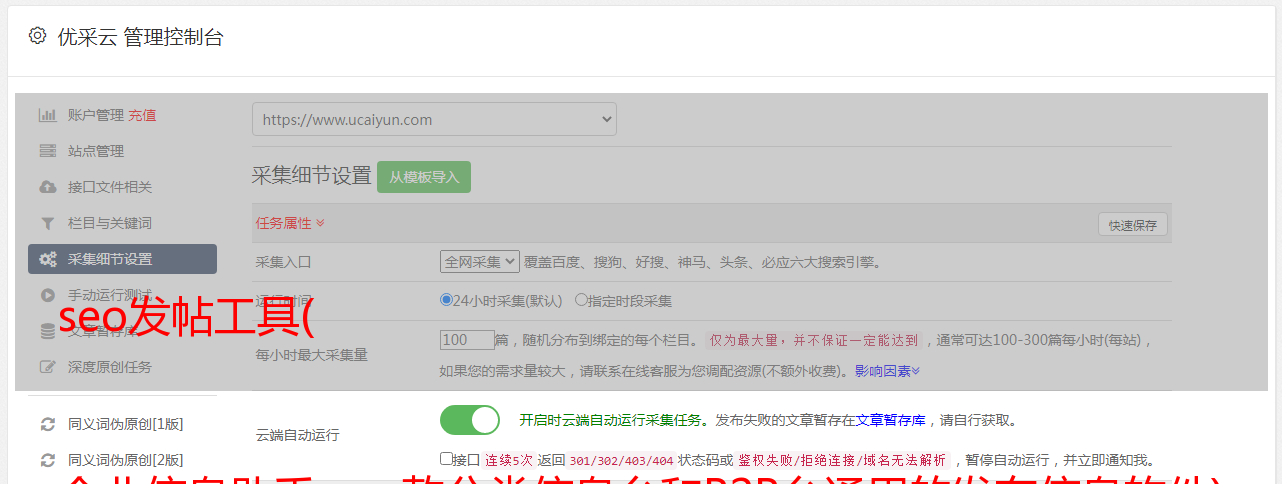The image size is (1282, 484).
Task: Go to 接口文件相关 section
Action: click(x=110, y=187)
